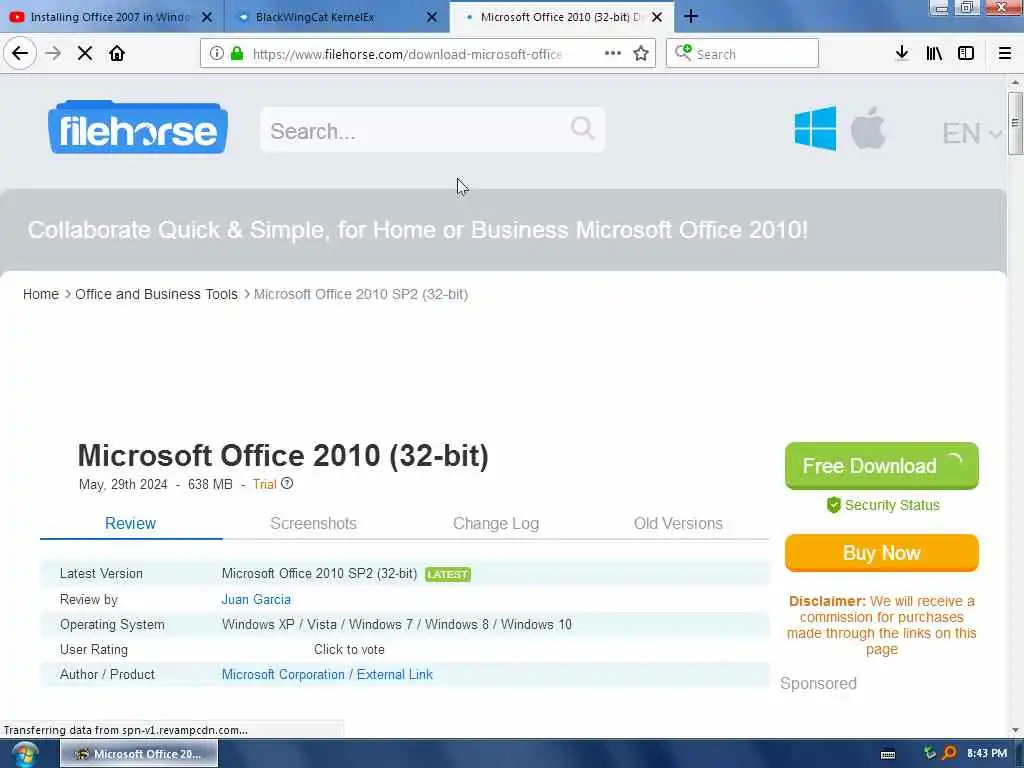Open the downloads arrow in the toolbar
Screen dimensions: 1024x768
(902, 53)
